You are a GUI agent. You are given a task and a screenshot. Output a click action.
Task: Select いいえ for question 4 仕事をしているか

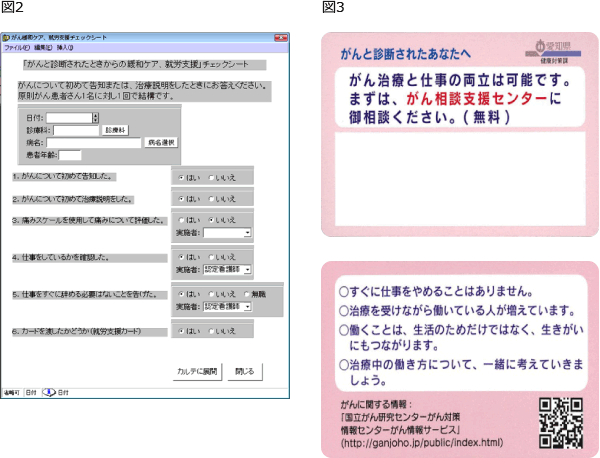(211, 257)
